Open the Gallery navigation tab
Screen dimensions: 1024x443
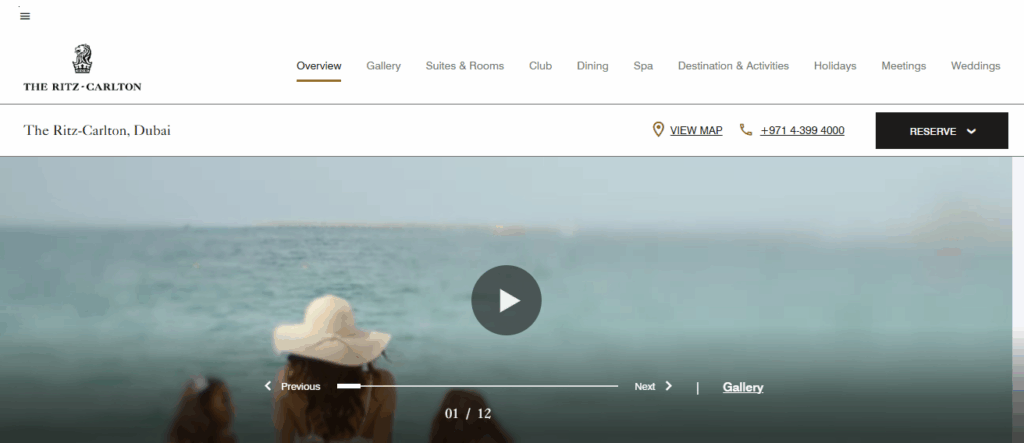[x=383, y=66]
